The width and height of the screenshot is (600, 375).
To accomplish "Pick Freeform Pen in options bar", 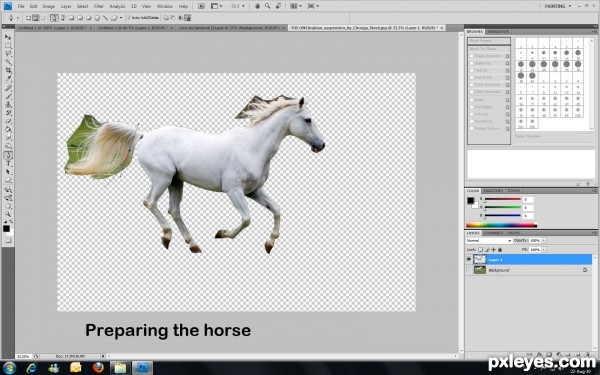I will (x=63, y=18).
